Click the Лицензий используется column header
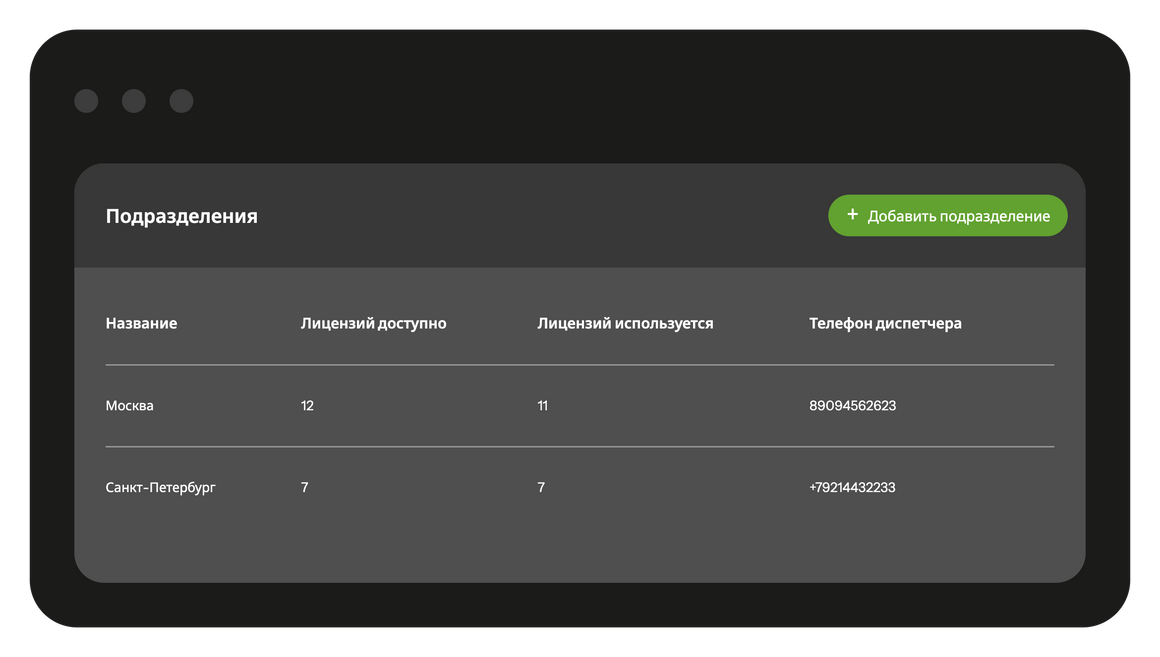 (625, 323)
